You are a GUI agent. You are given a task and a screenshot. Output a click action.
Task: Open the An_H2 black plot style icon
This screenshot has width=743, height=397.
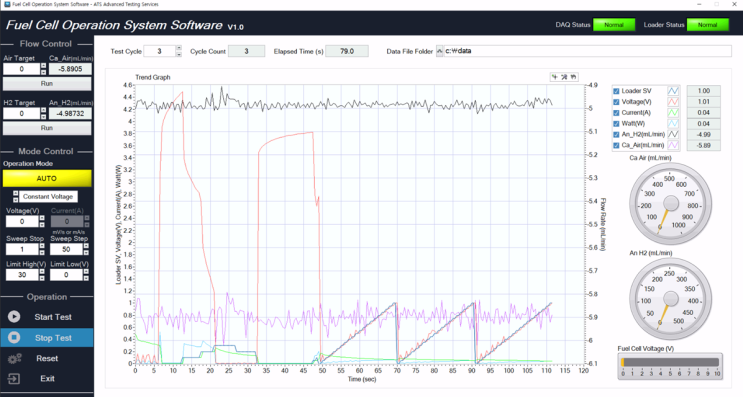[x=673, y=134]
